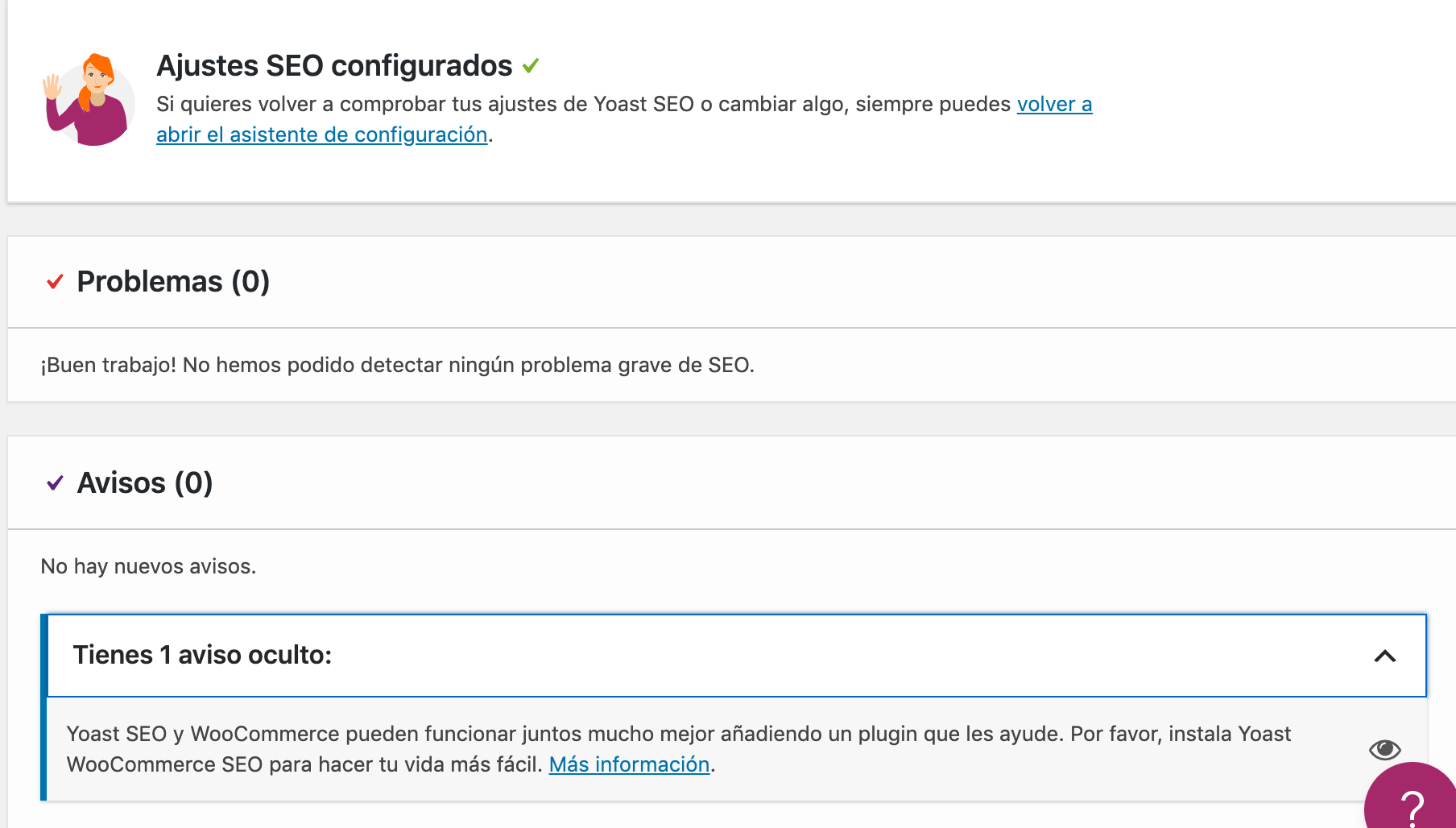The image size is (1456, 828).
Task: Toggle the 'Tienes 1 aviso oculto' panel header
Action: 736,656
